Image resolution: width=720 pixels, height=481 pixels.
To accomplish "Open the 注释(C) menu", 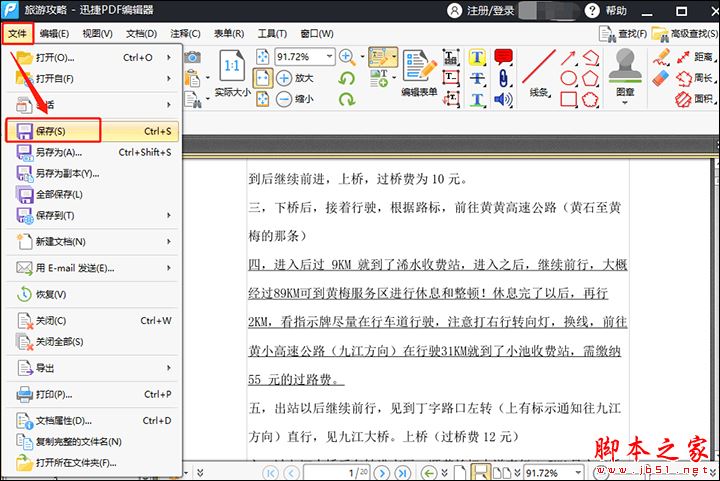I will (x=185, y=33).
